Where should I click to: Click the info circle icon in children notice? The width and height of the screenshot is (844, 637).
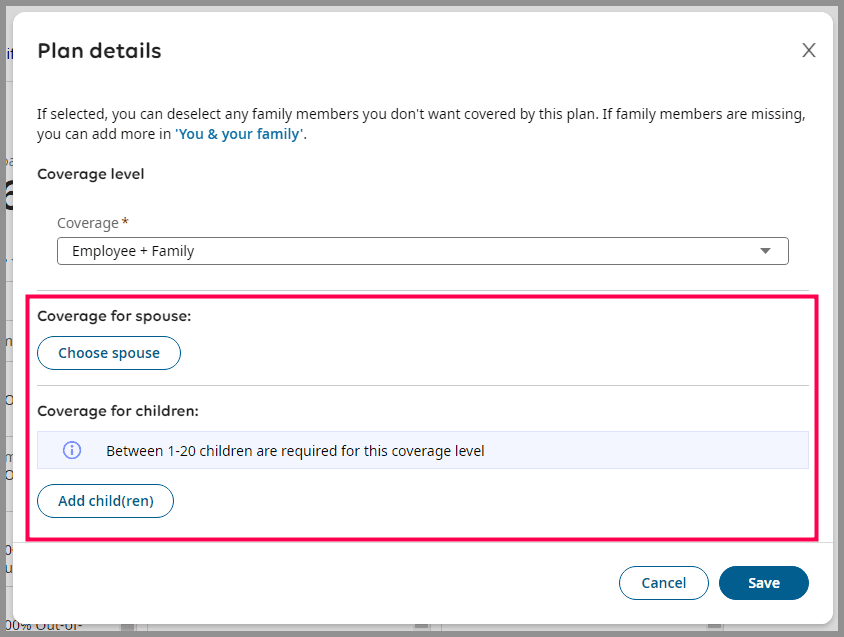click(x=72, y=450)
